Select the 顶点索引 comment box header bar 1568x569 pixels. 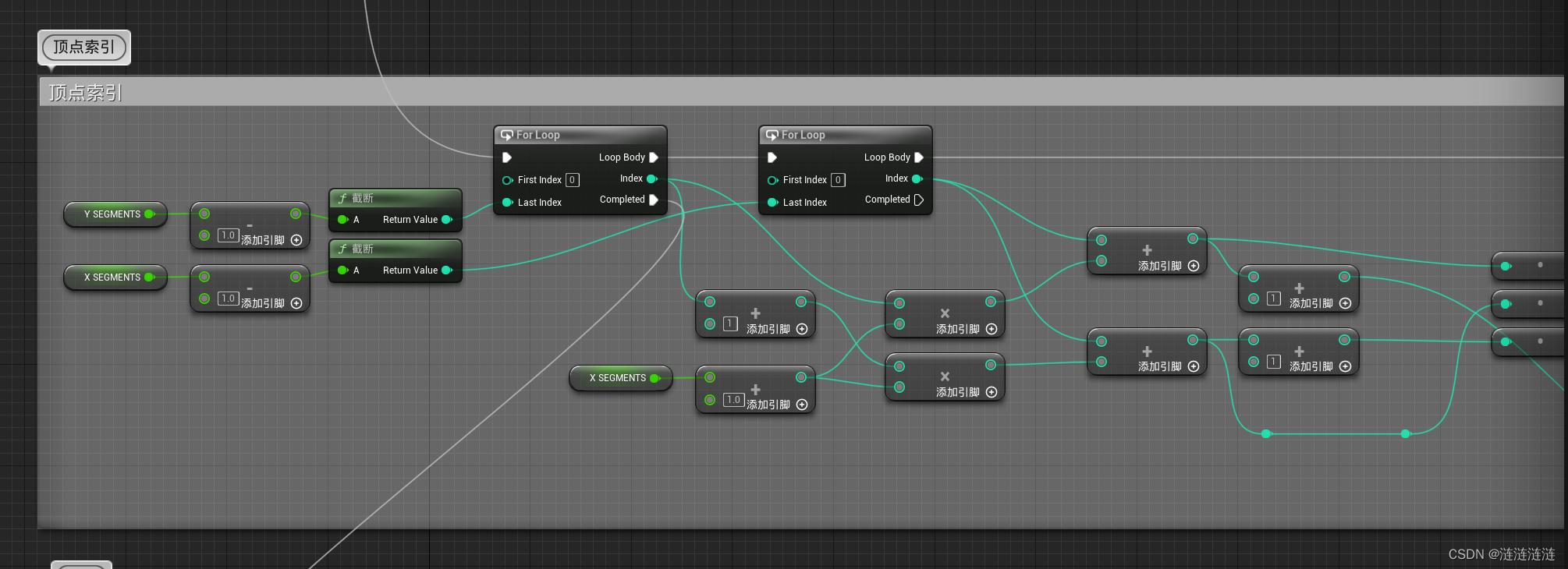(x=800, y=92)
